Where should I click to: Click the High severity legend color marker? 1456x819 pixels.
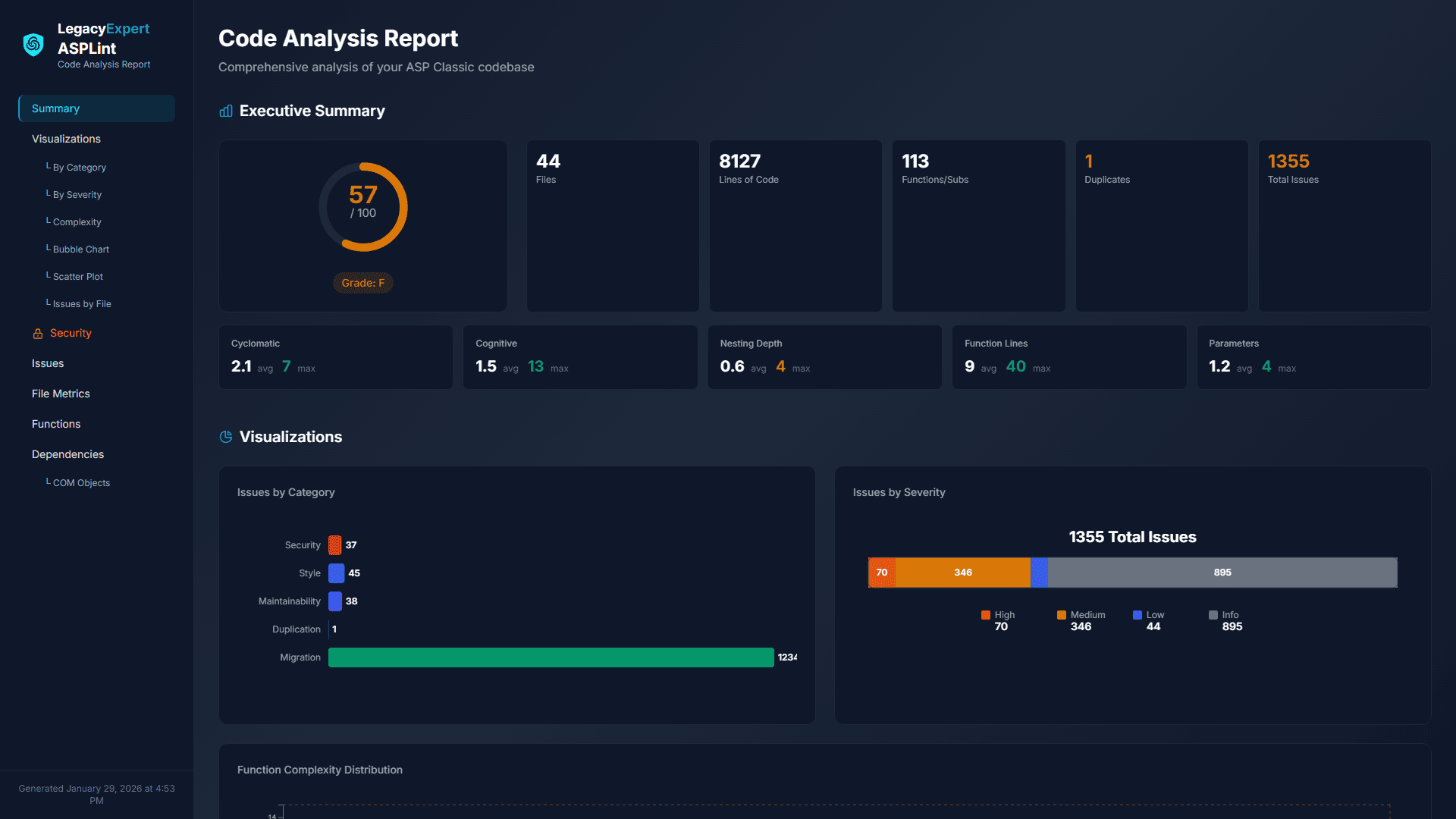click(984, 615)
